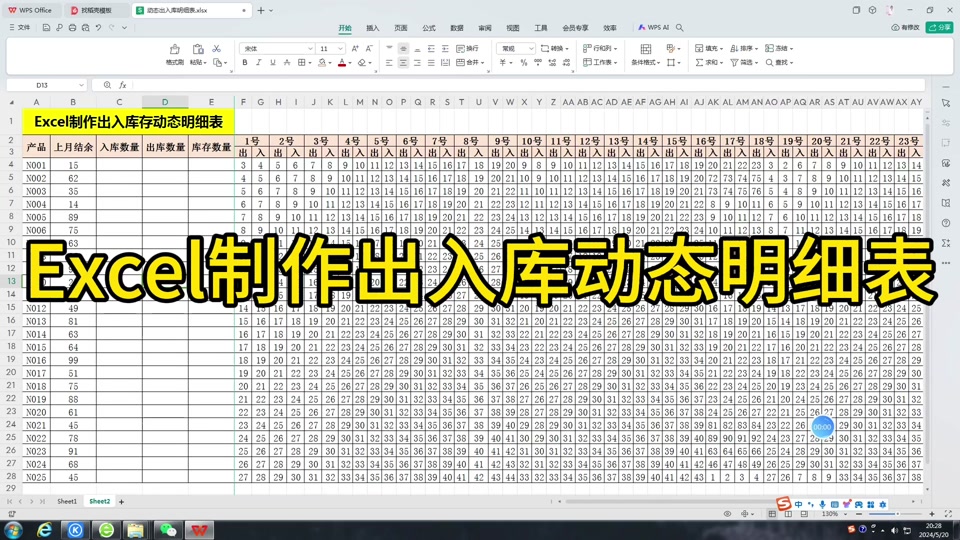Click the Filter (筛选) funnel icon
Image resolution: width=960 pixels, height=540 pixels.
click(x=734, y=62)
